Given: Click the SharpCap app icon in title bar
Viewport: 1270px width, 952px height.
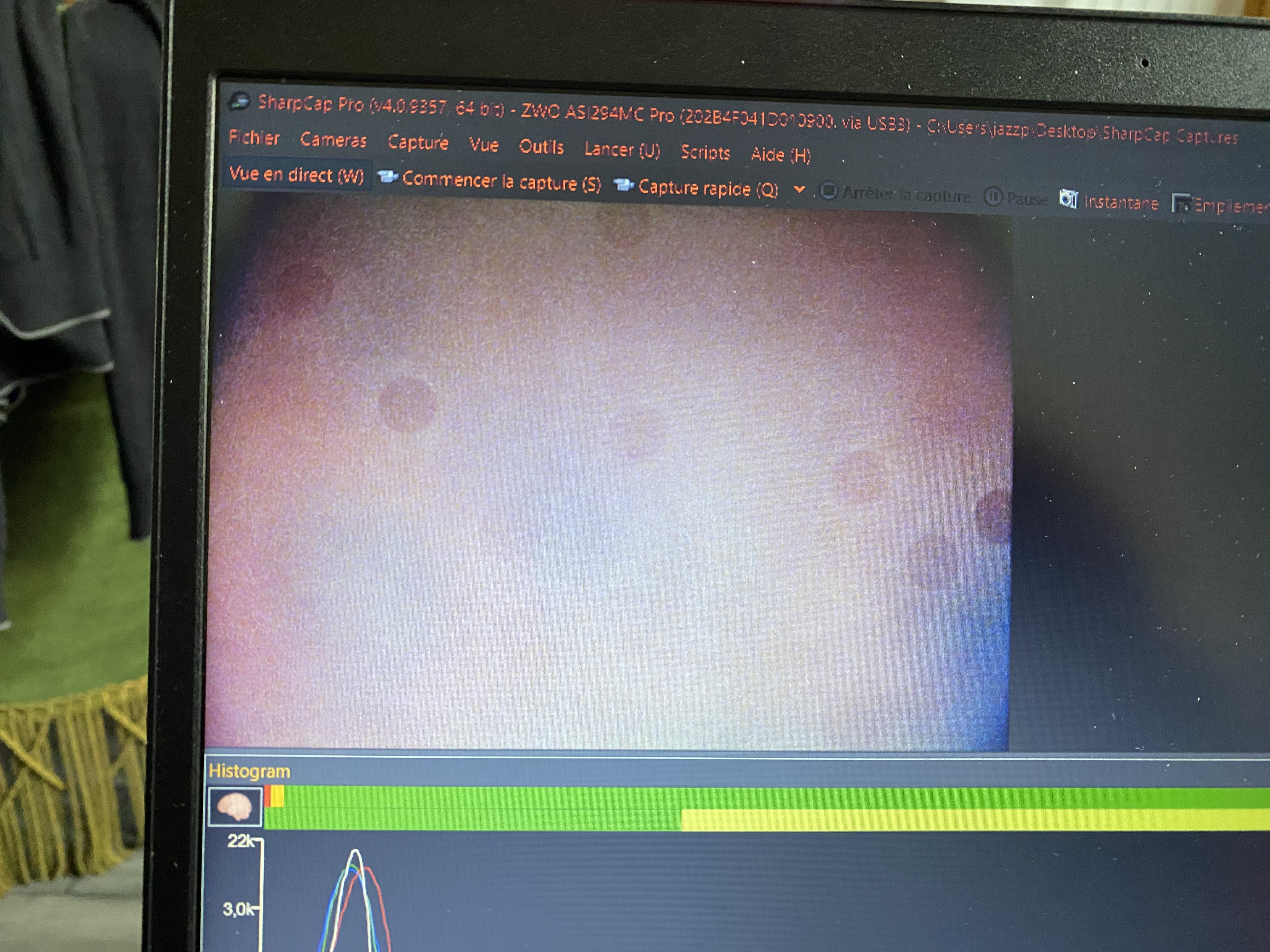Looking at the screenshot, I should [x=239, y=102].
